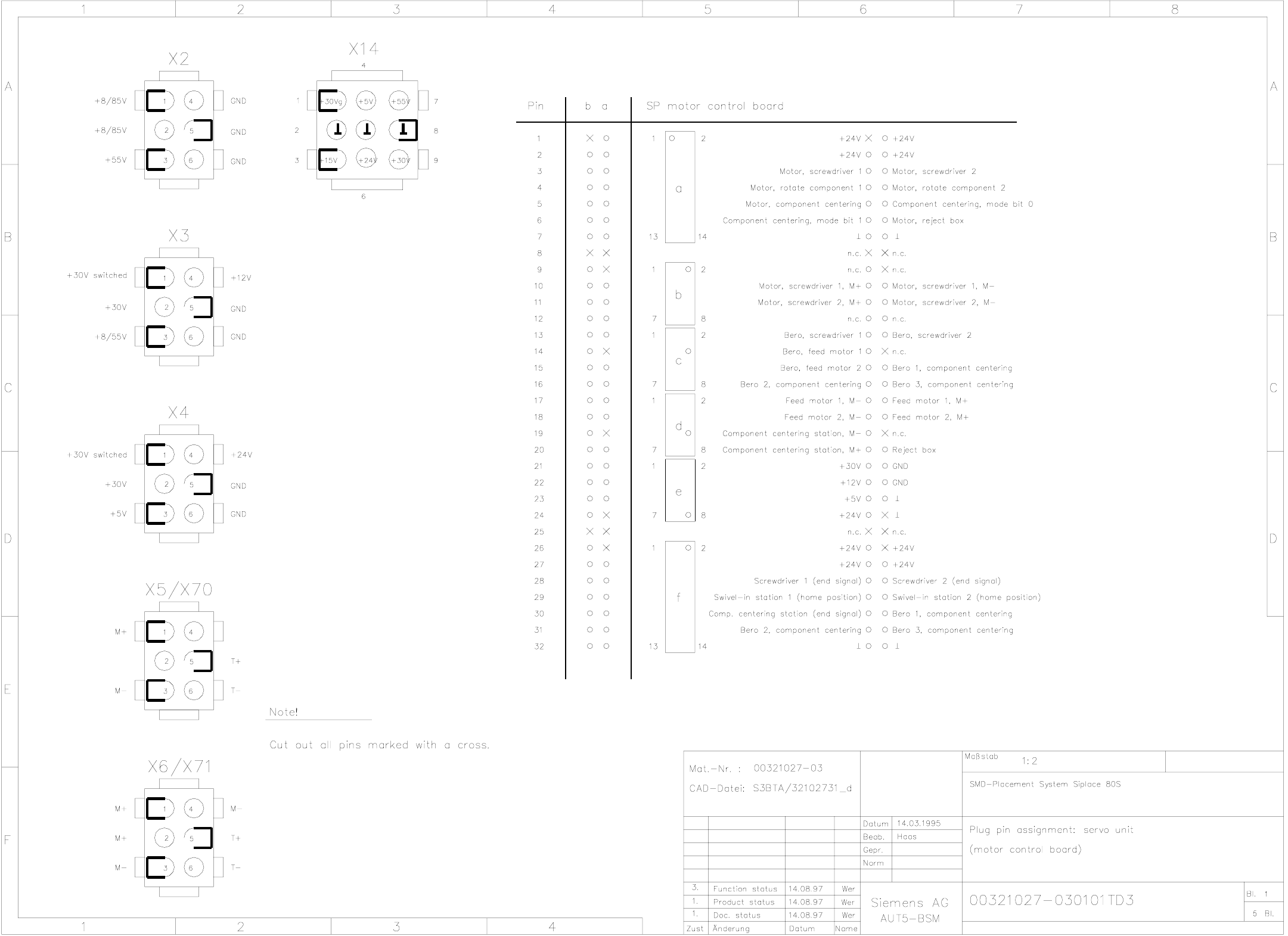Click drawing number 00321027-030101TD3

(x=1051, y=900)
